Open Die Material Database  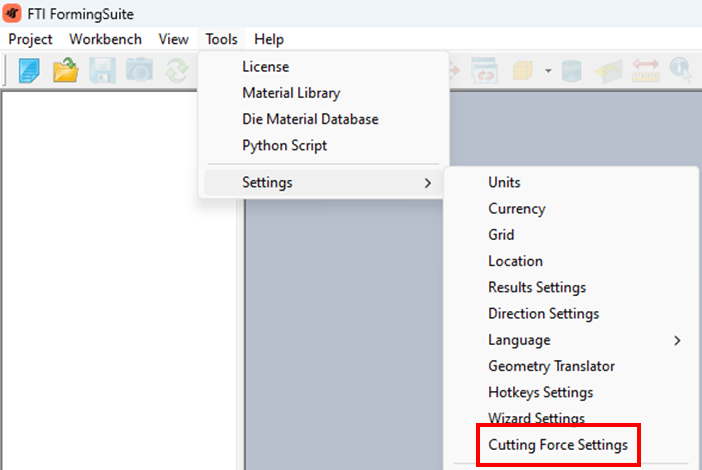pyautogui.click(x=310, y=119)
